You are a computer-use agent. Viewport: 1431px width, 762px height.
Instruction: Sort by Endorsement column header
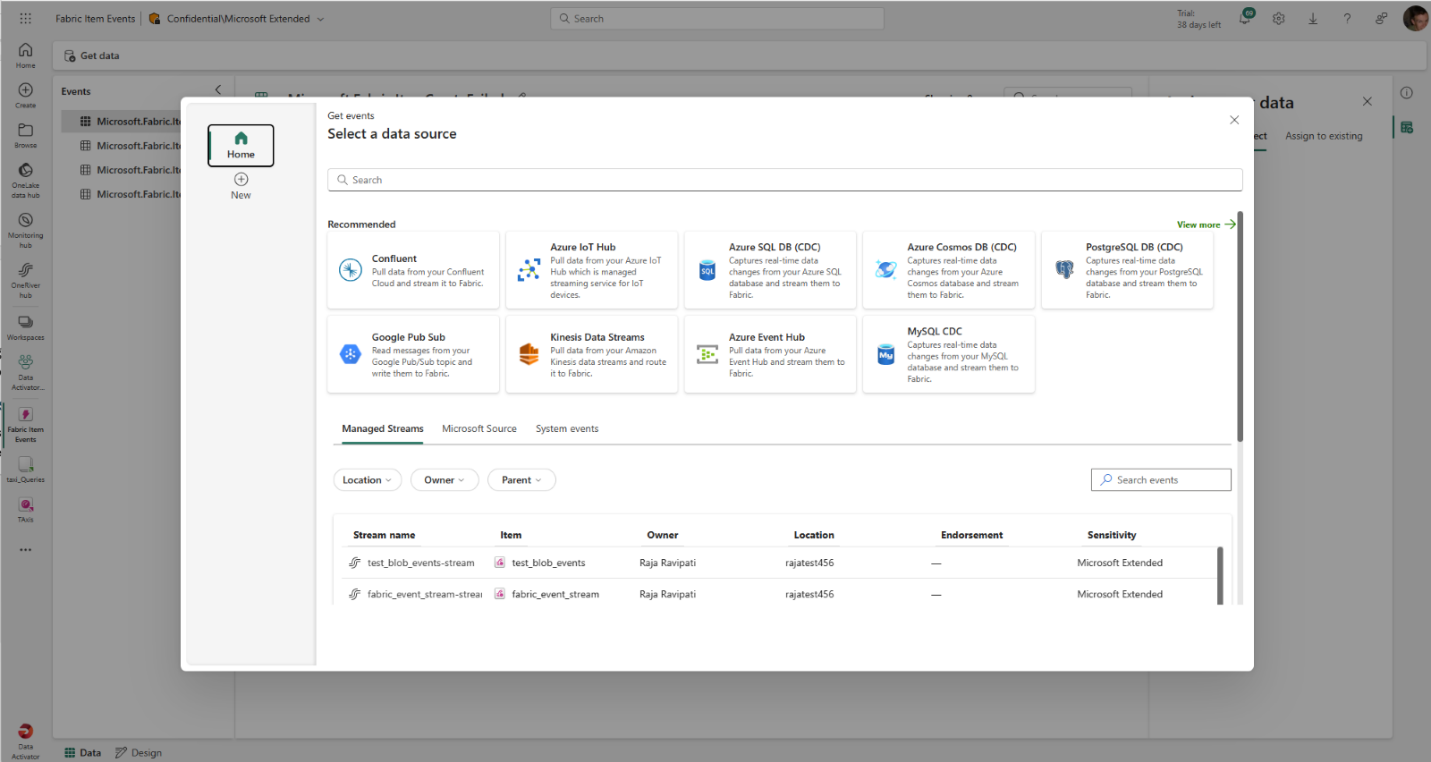tap(972, 535)
